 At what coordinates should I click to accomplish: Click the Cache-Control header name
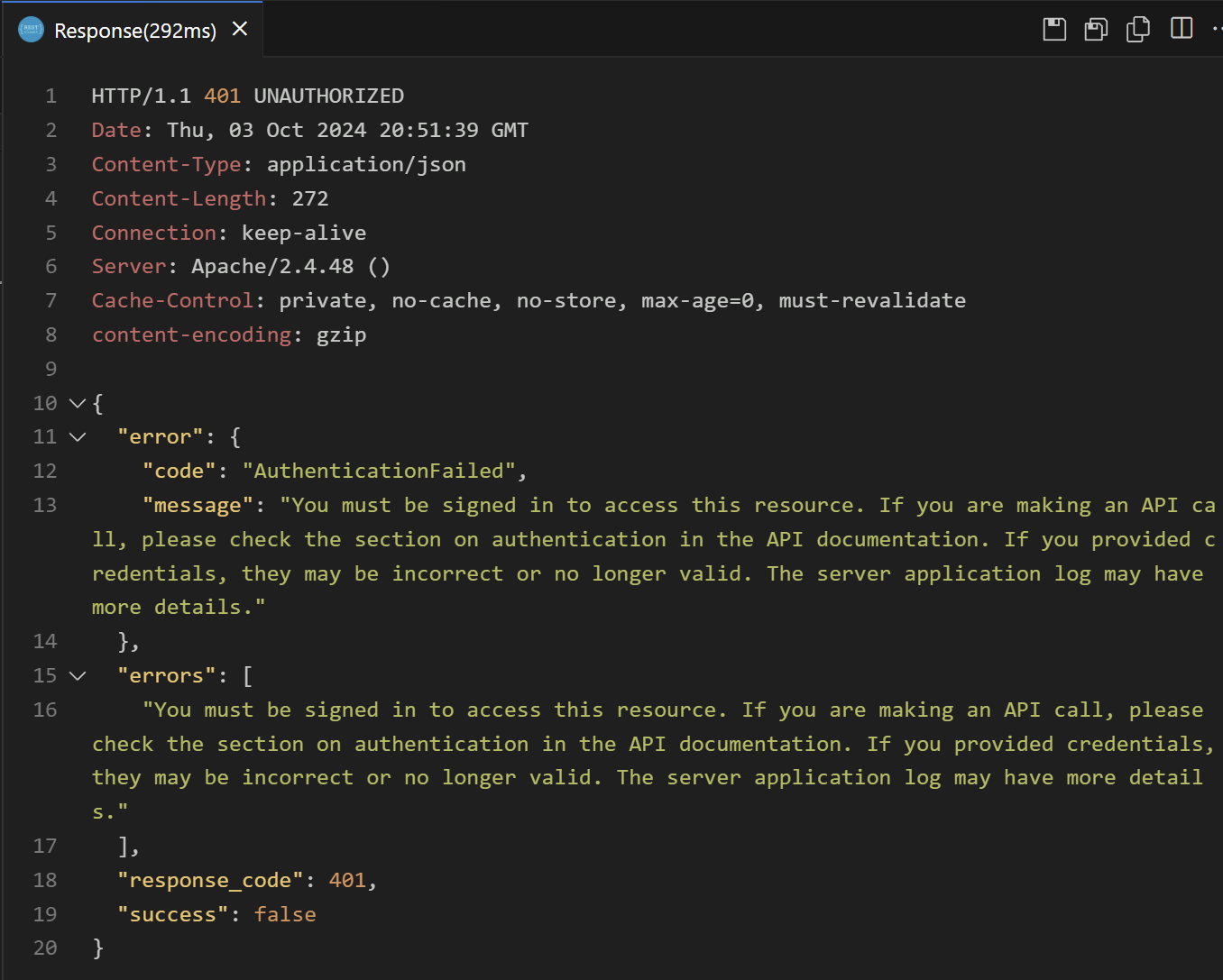(x=173, y=300)
